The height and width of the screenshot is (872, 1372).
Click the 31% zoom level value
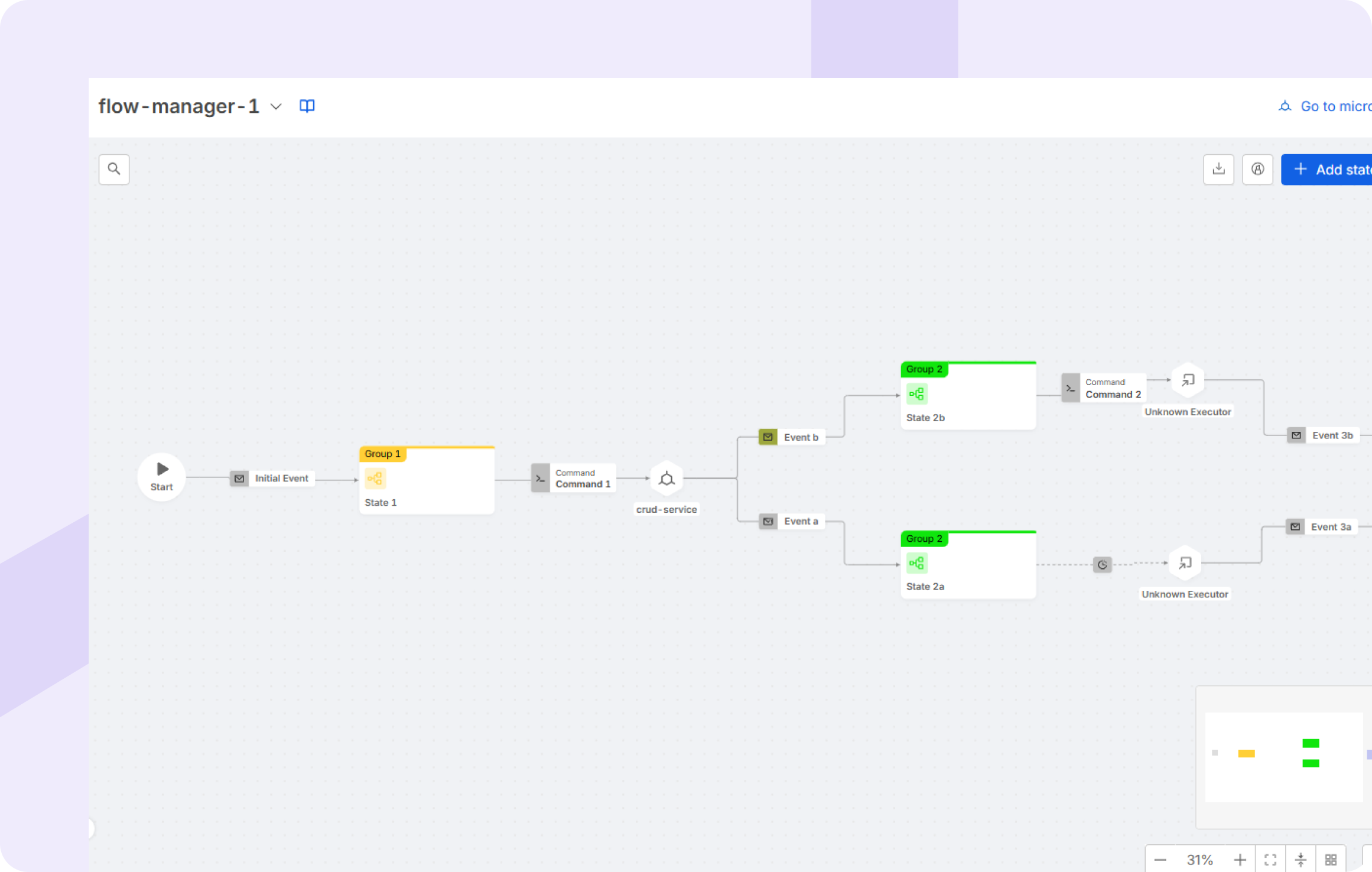tap(1199, 858)
